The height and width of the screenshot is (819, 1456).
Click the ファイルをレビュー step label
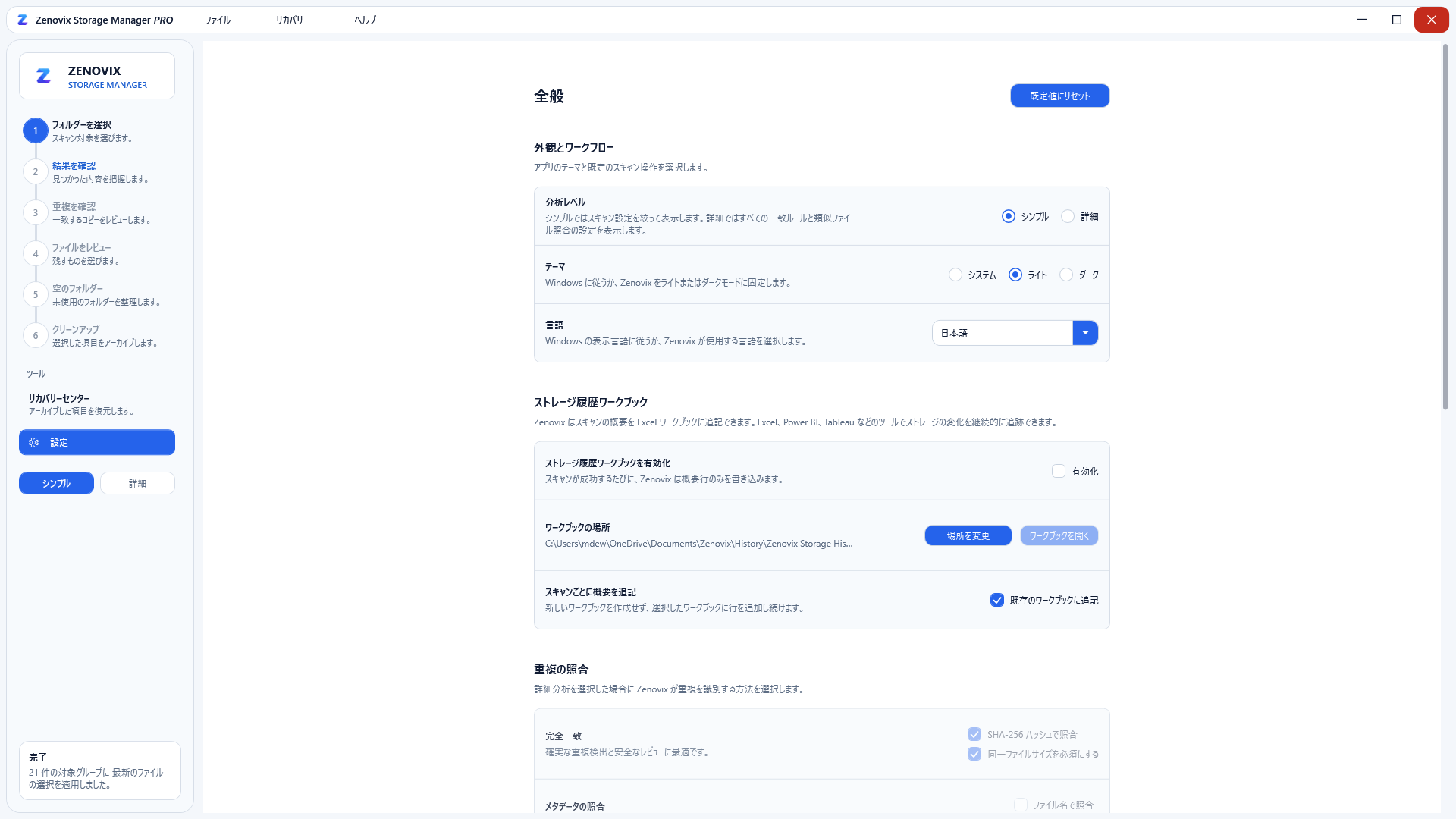[x=81, y=248]
